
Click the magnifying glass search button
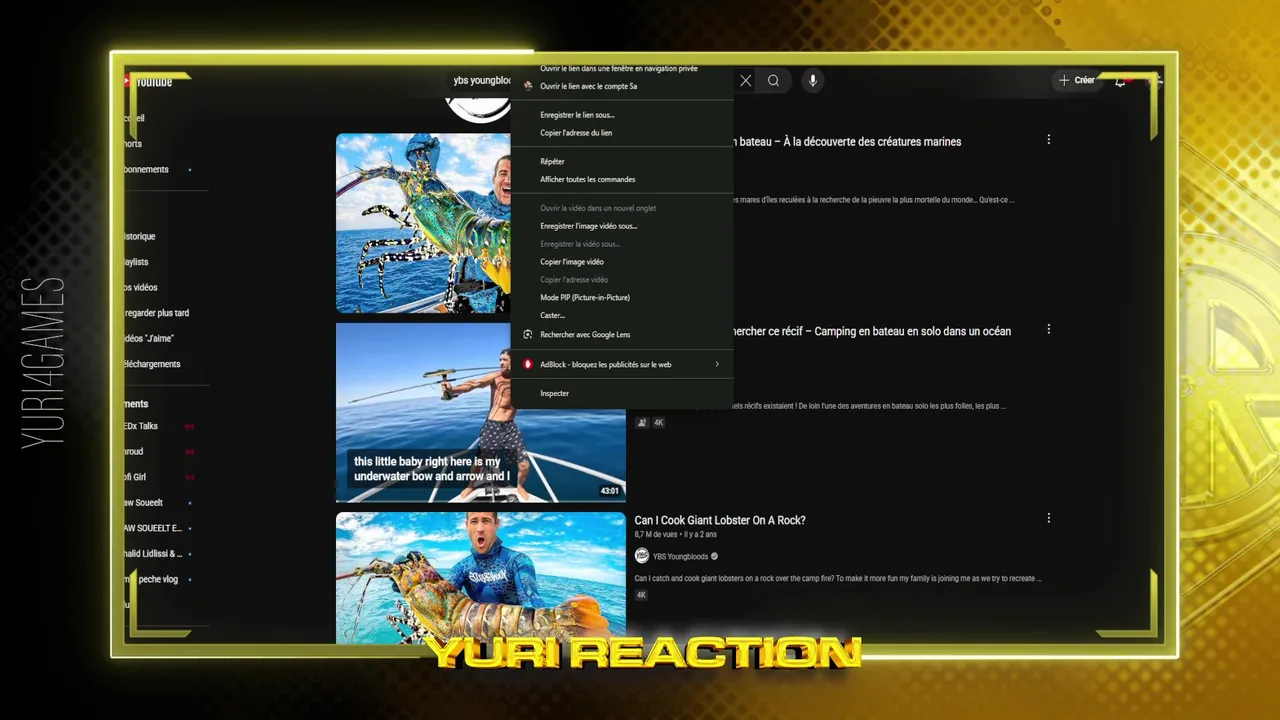[774, 81]
